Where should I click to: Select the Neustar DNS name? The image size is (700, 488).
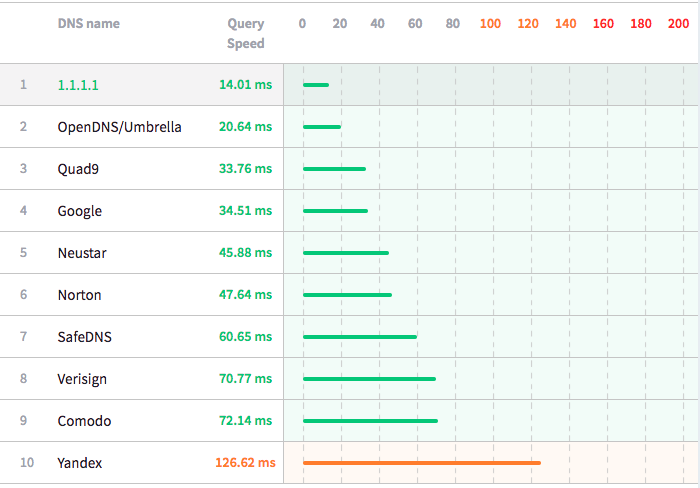[x=82, y=253]
